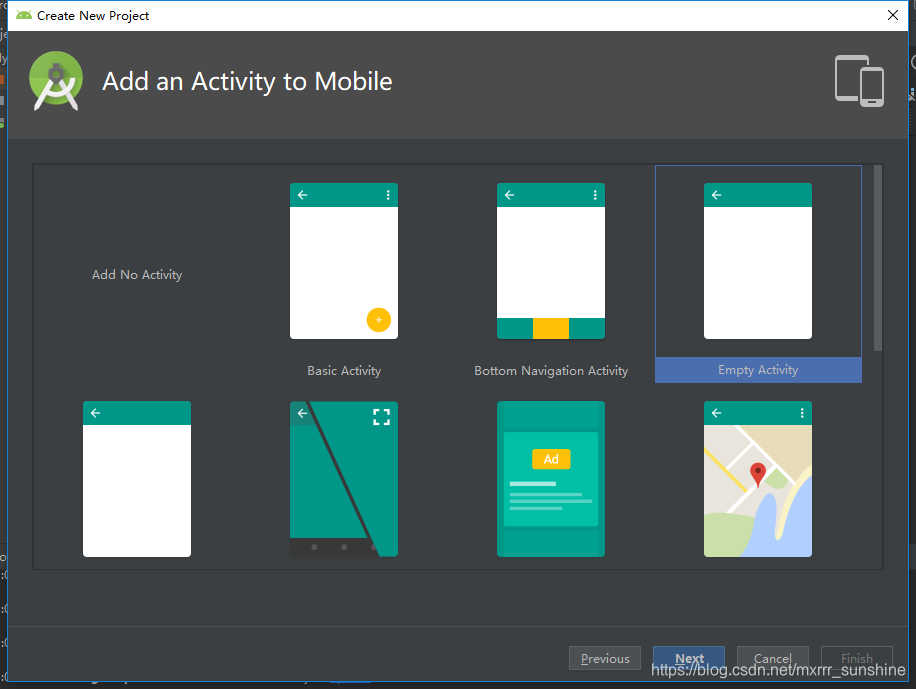
Task: Click the yellow Ad badge in ad template
Action: pyautogui.click(x=551, y=459)
